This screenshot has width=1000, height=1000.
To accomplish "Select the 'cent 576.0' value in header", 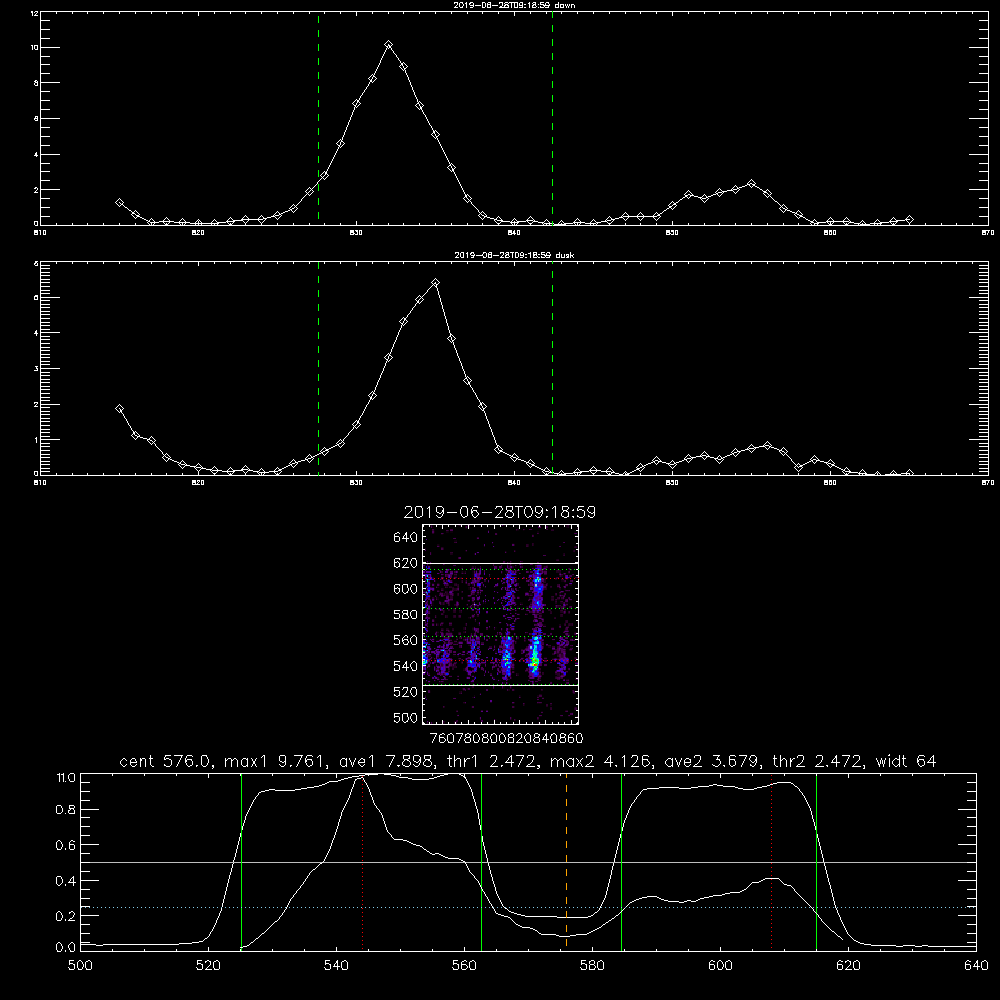I will 166,761.
